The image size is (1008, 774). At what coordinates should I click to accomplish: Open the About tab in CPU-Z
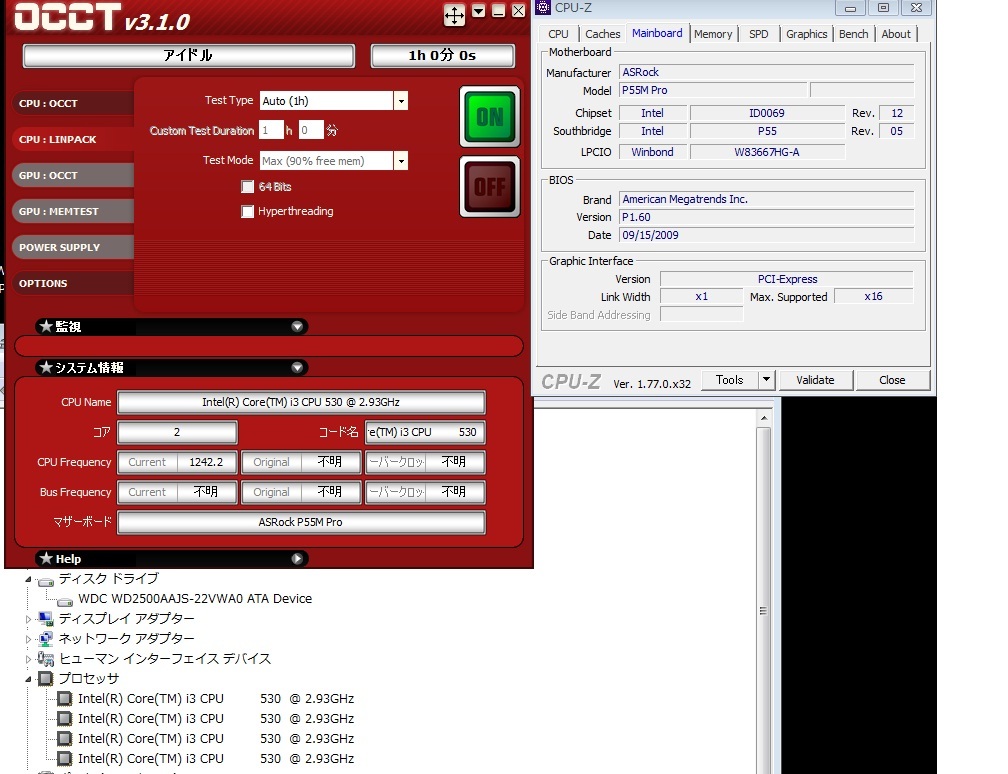click(896, 34)
